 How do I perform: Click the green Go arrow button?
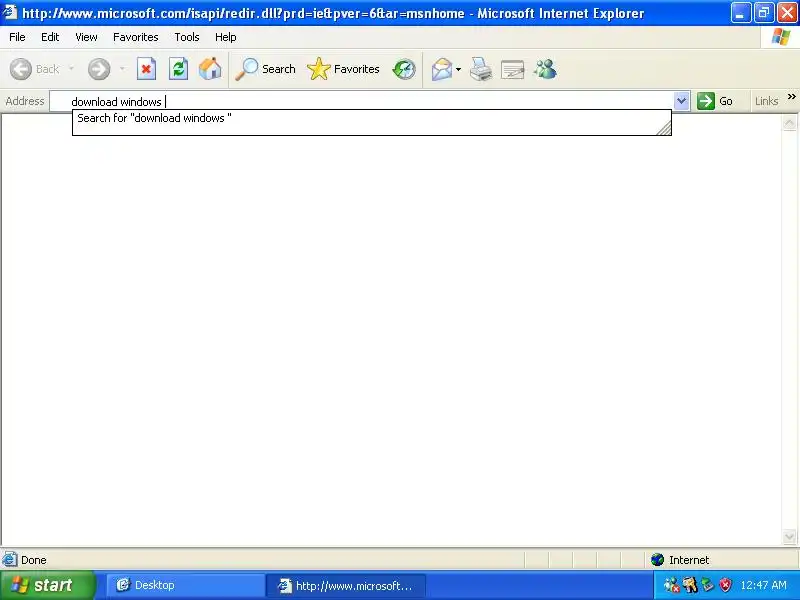[x=706, y=101]
